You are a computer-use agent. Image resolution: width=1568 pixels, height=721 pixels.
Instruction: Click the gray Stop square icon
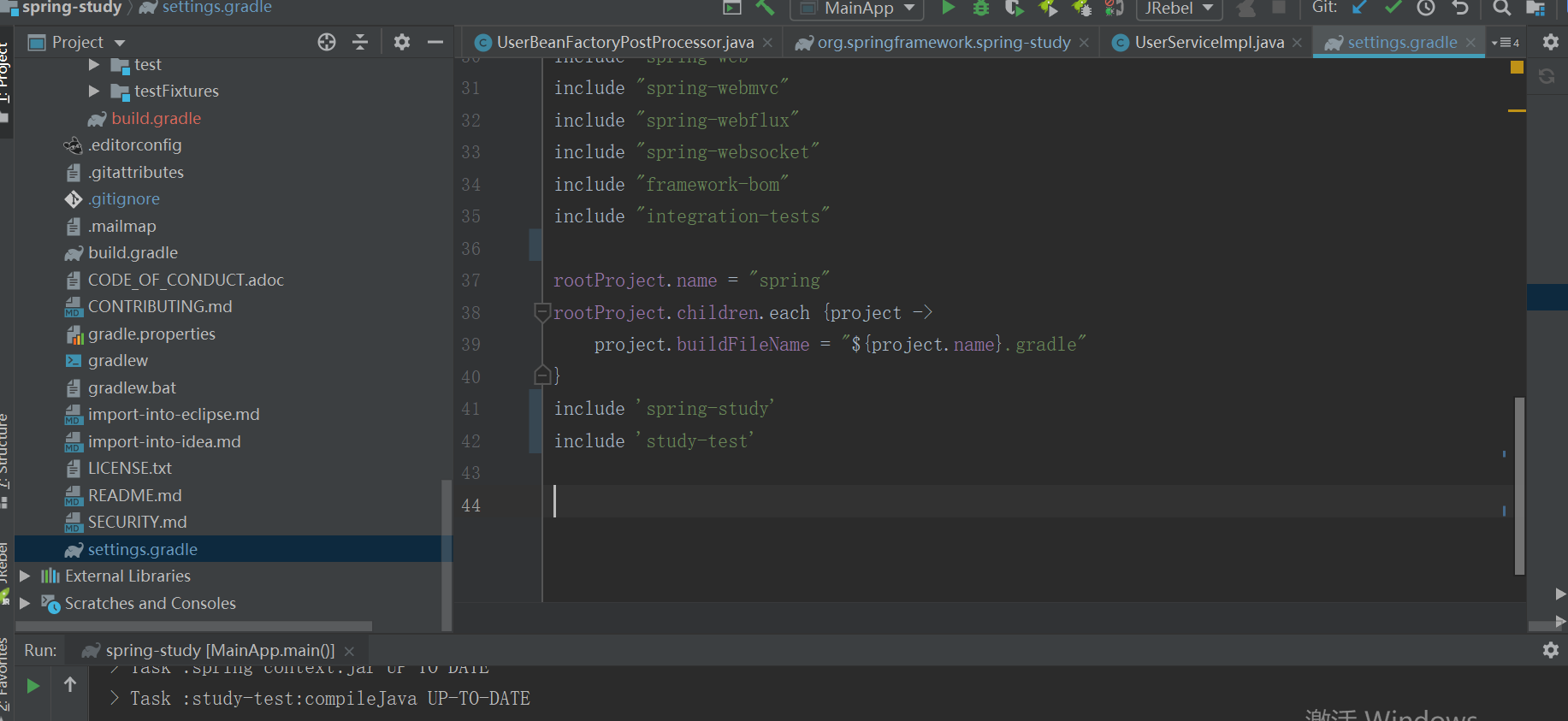coord(1279,8)
